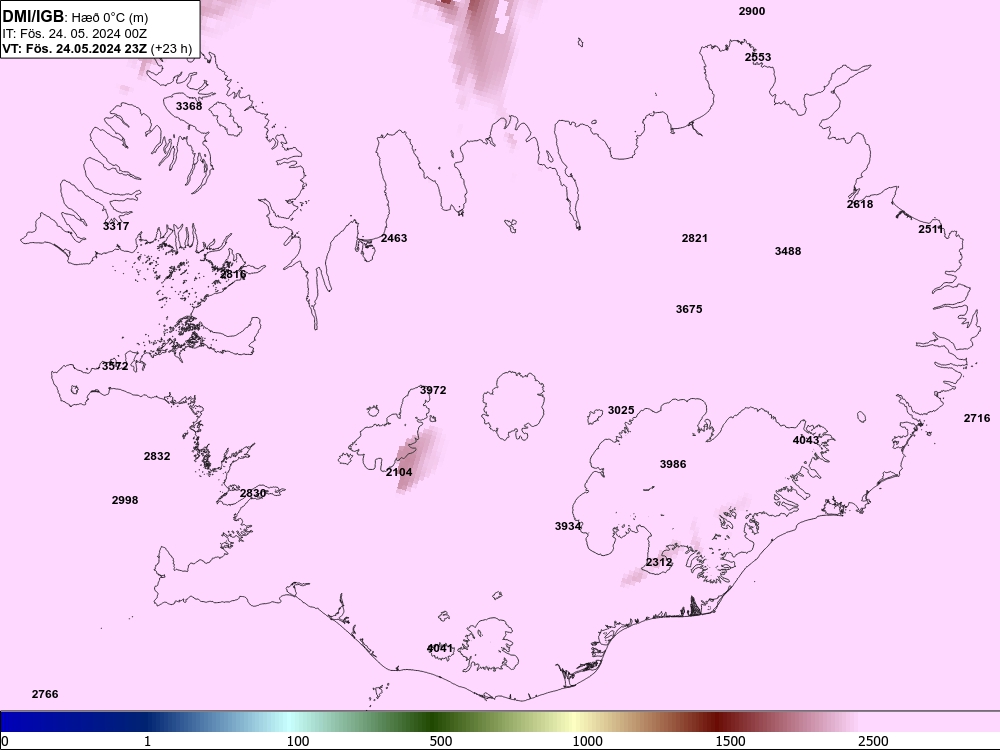
Task: Select the 2716 value offshore east
Action: (976, 418)
